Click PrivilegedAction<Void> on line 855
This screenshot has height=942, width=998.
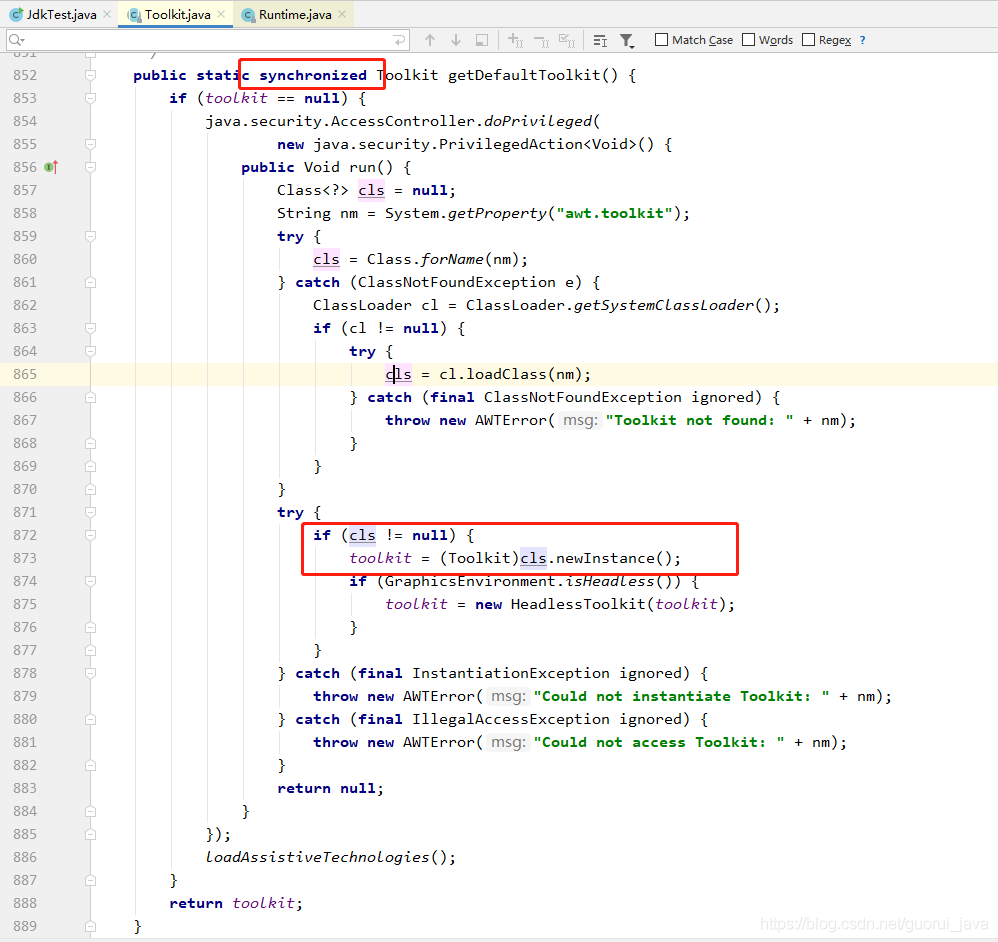(537, 144)
